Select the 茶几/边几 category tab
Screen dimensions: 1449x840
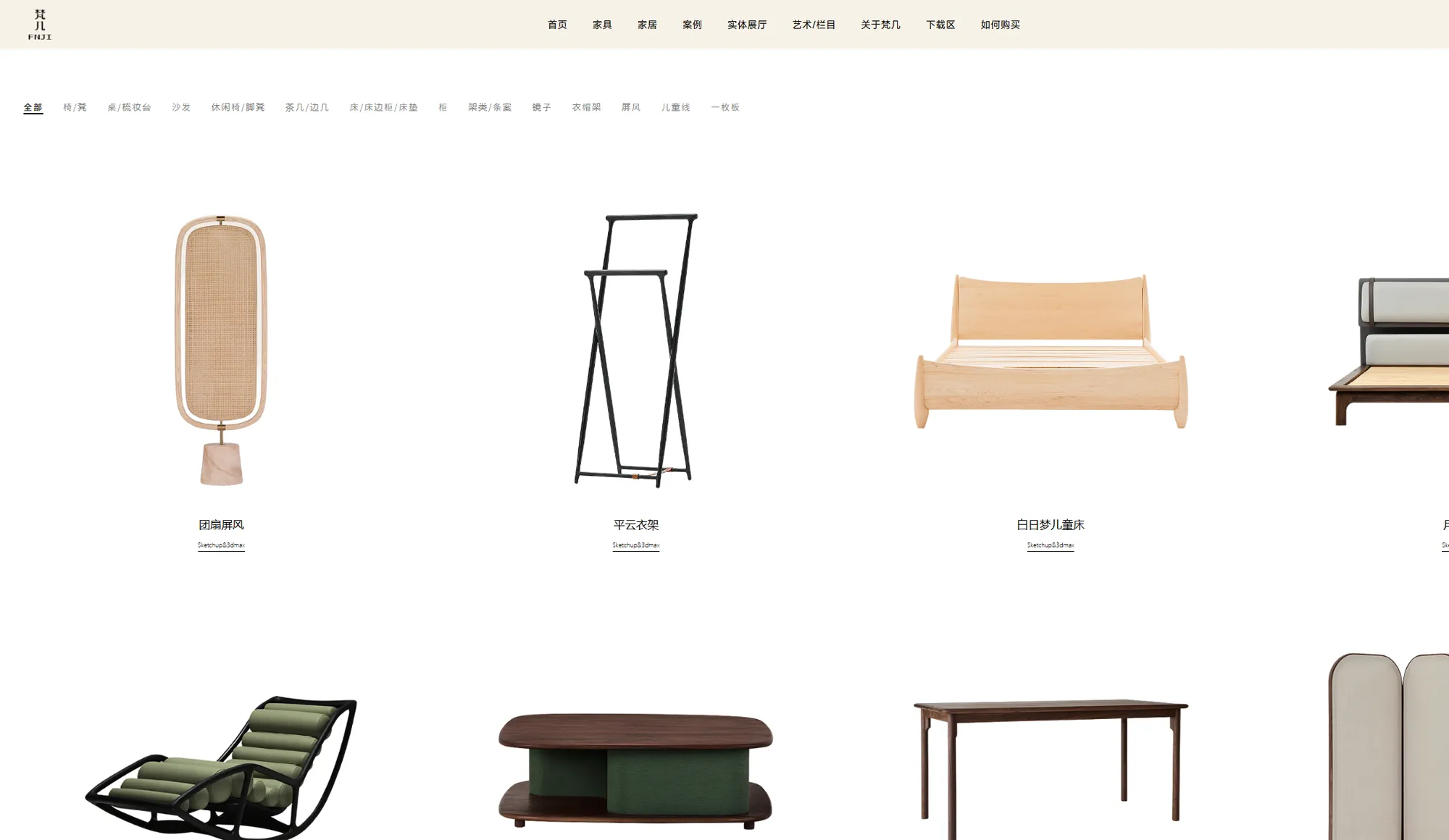tap(307, 107)
